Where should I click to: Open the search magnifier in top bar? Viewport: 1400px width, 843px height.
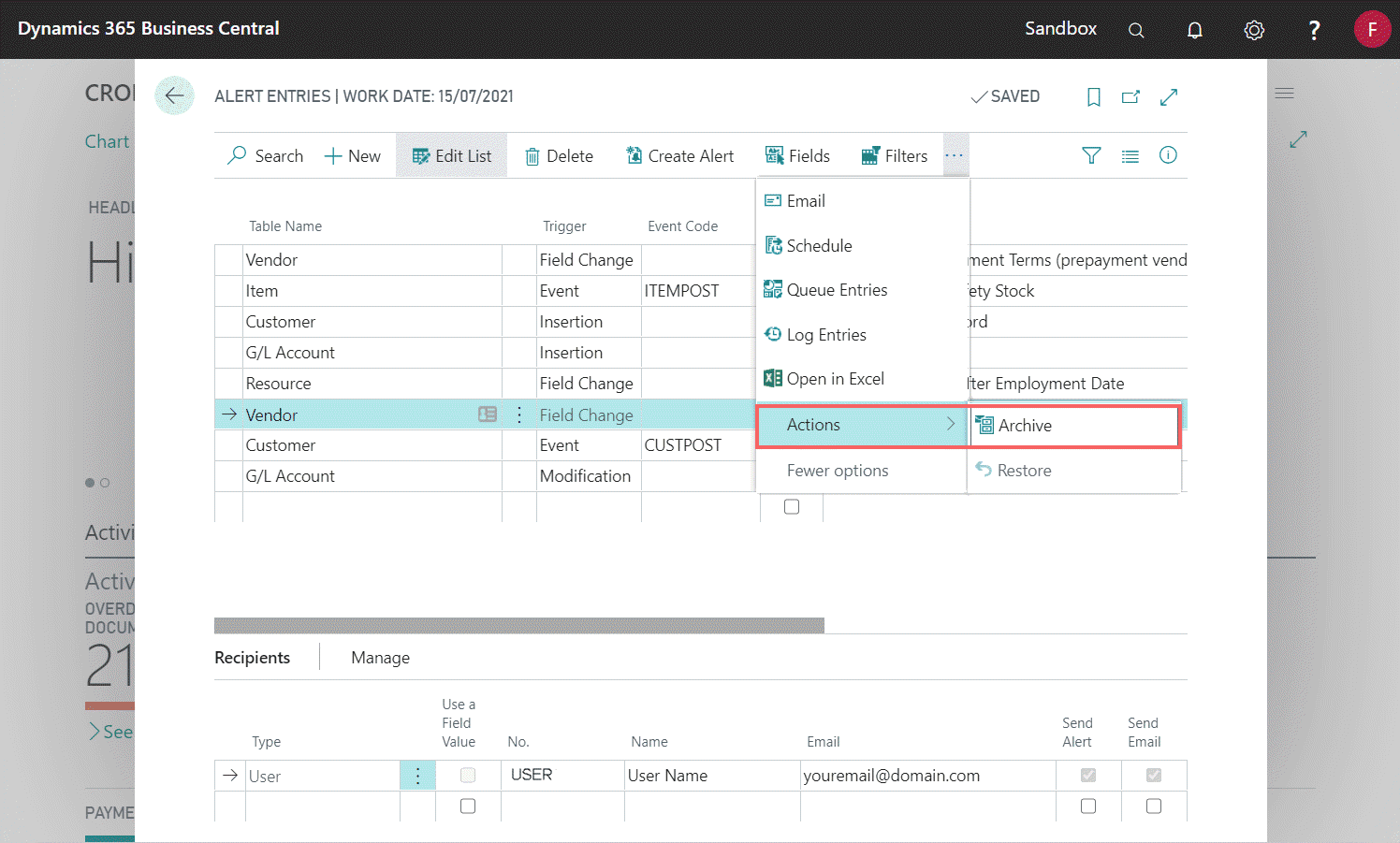point(1136,30)
